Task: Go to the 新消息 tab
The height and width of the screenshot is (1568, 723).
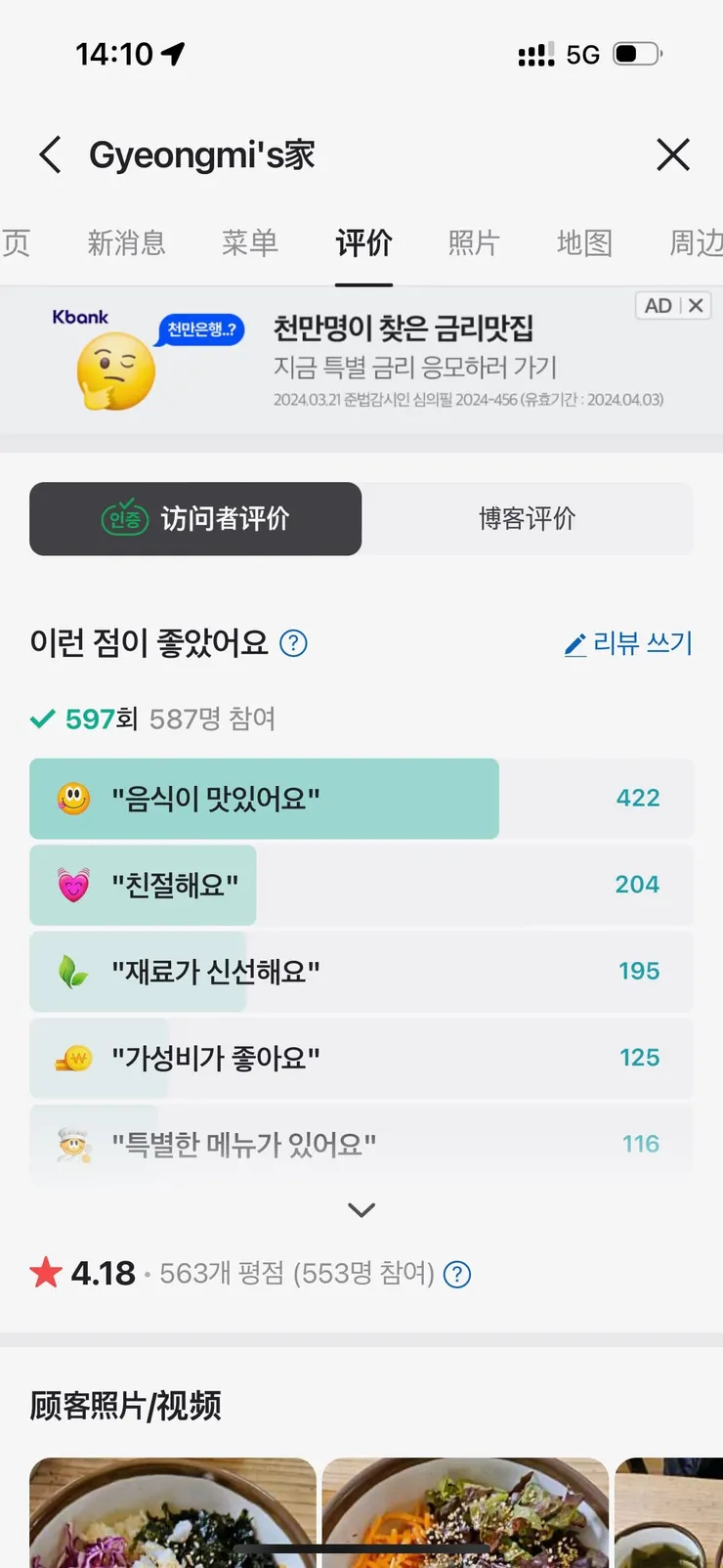Action: pos(127,242)
